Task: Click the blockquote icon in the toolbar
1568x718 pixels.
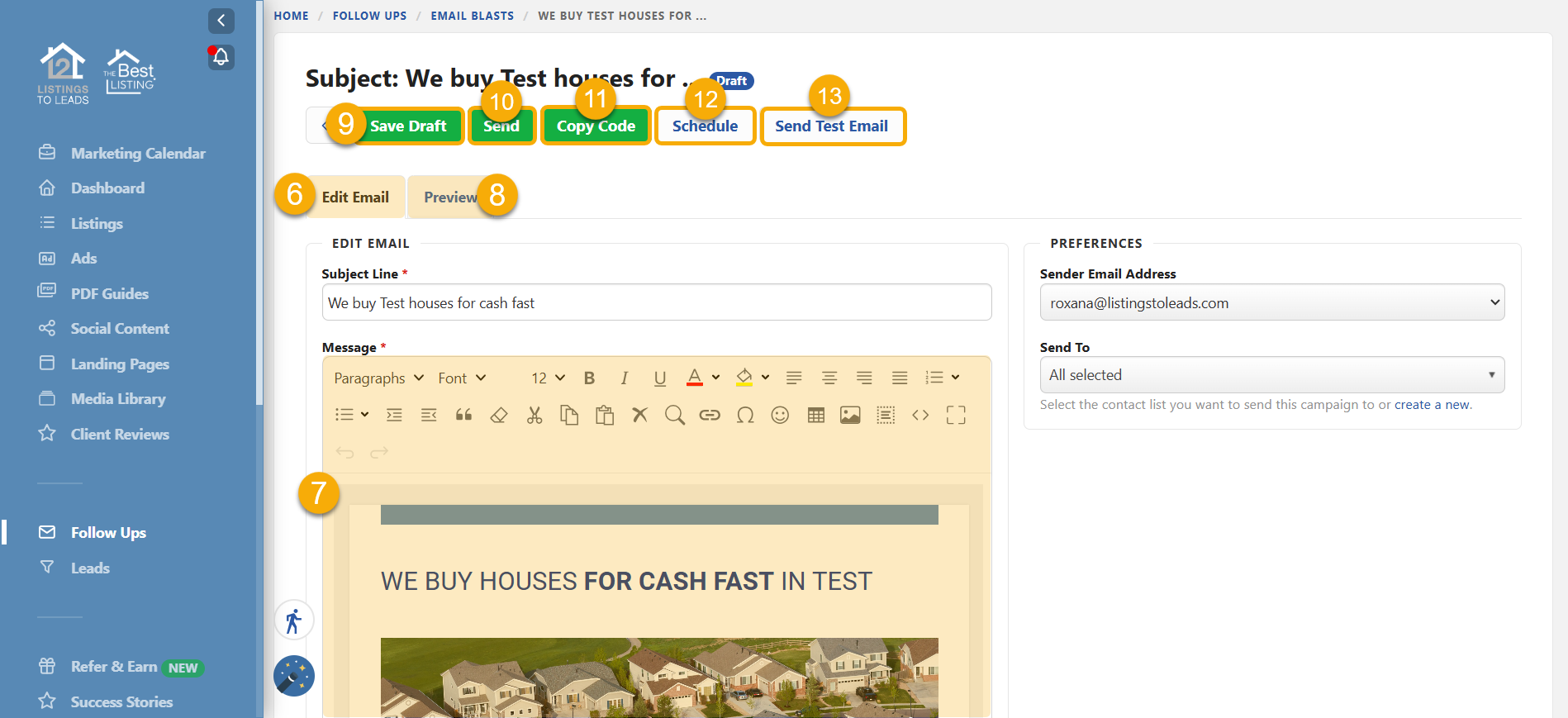Action: tap(463, 415)
